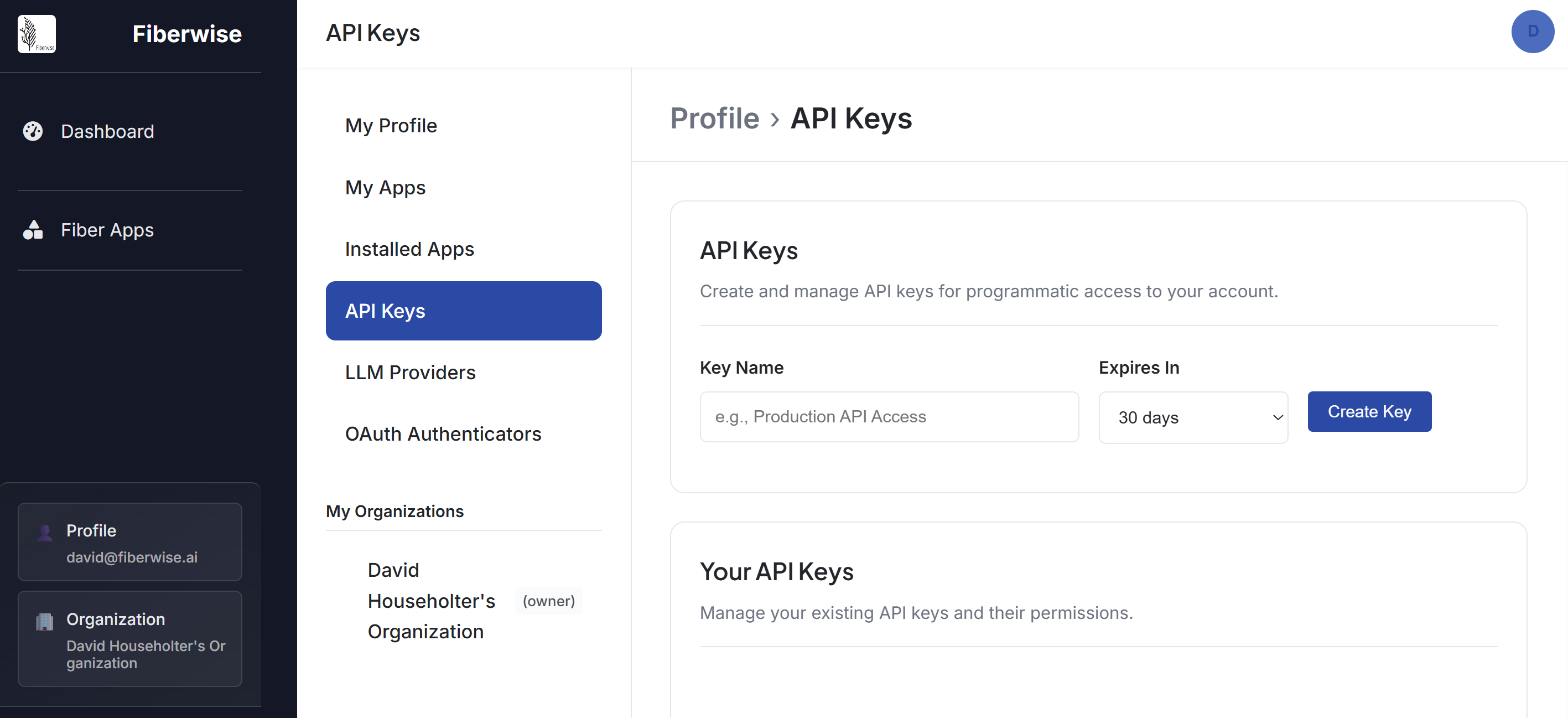The height and width of the screenshot is (718, 1568).
Task: Navigate to Fiber Apps in sidebar
Action: pyautogui.click(x=107, y=230)
